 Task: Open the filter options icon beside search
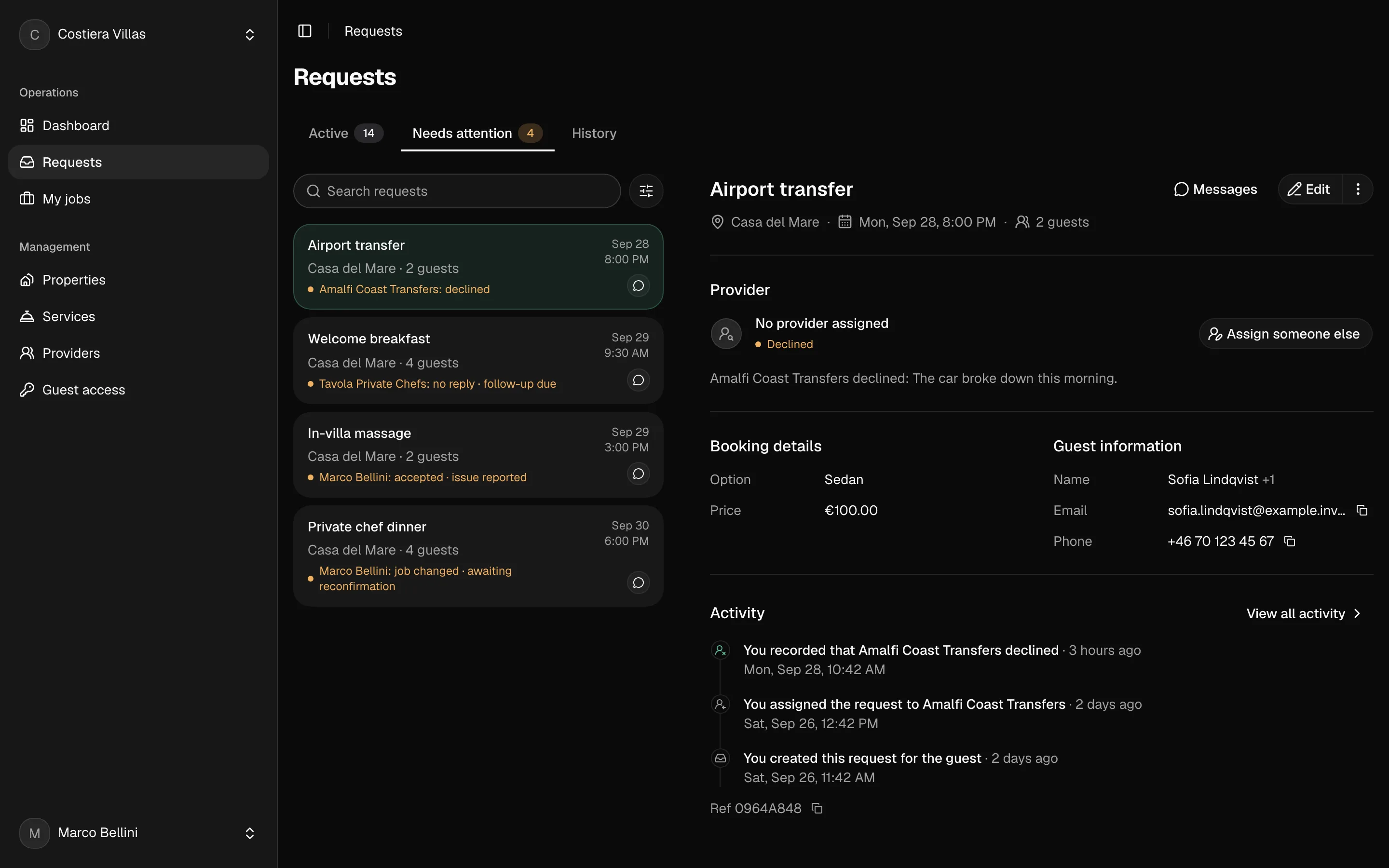pos(646,191)
